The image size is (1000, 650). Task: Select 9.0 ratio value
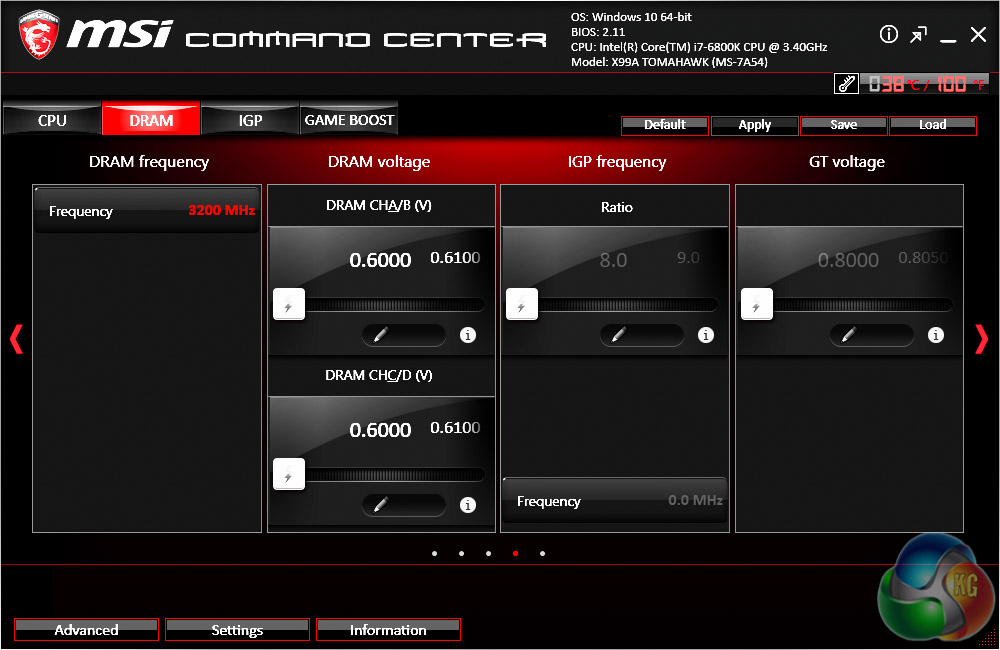688,258
